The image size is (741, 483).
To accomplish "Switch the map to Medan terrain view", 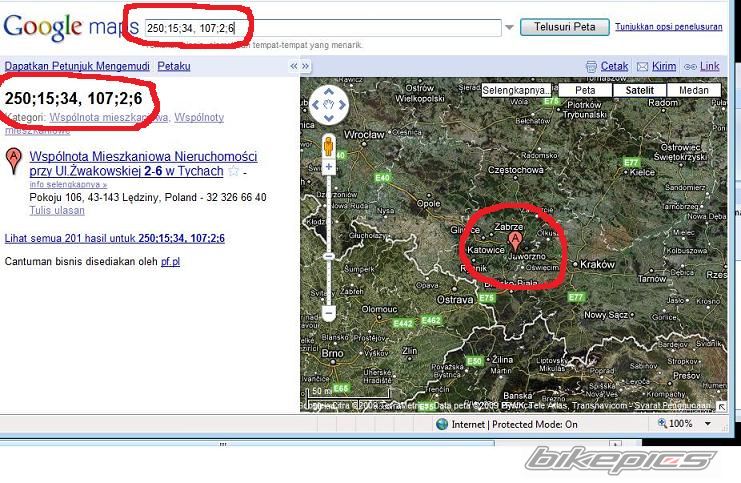I will (x=694, y=90).
